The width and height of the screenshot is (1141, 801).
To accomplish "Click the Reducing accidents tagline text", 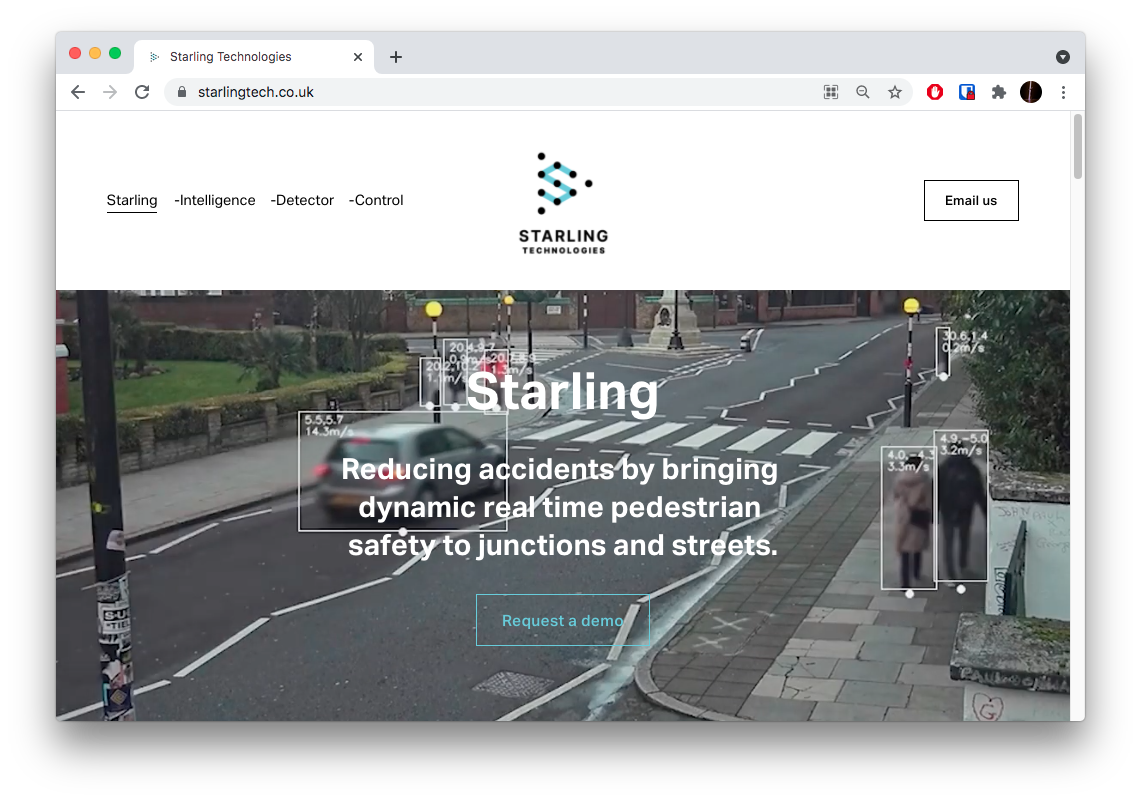I will (562, 507).
